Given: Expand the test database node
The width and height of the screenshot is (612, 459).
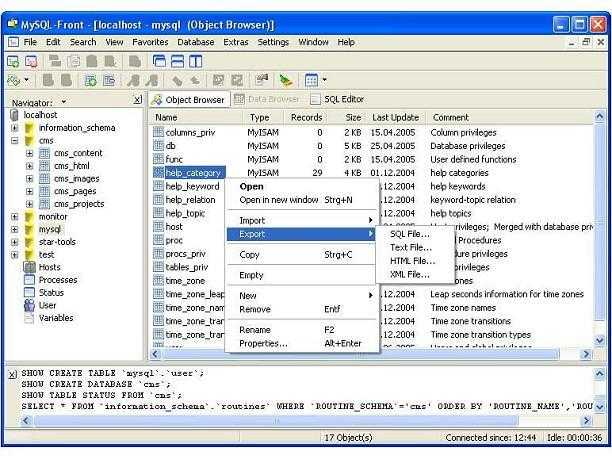Looking at the screenshot, I should click(x=14, y=255).
